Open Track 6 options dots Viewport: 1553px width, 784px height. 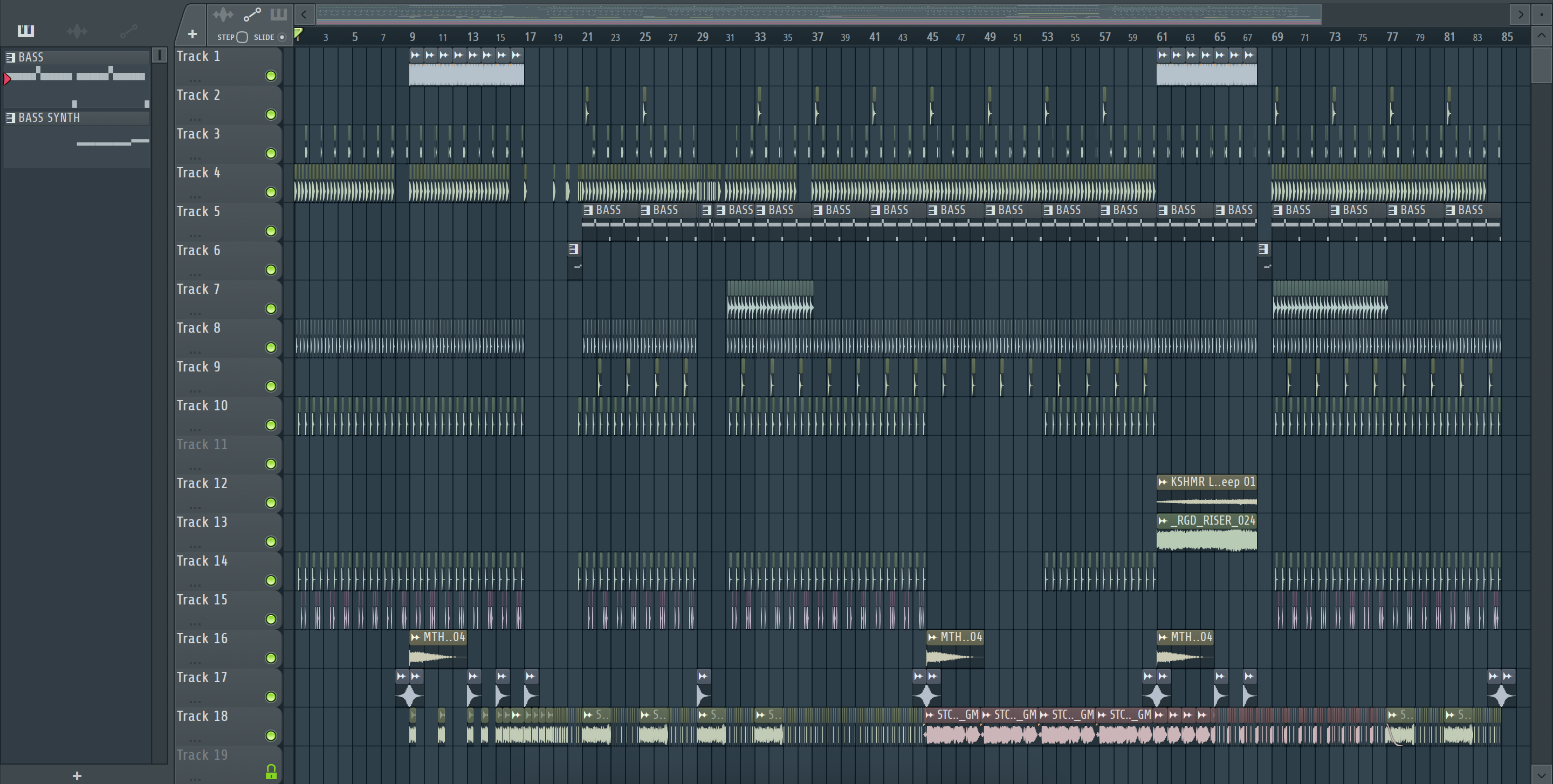195,274
